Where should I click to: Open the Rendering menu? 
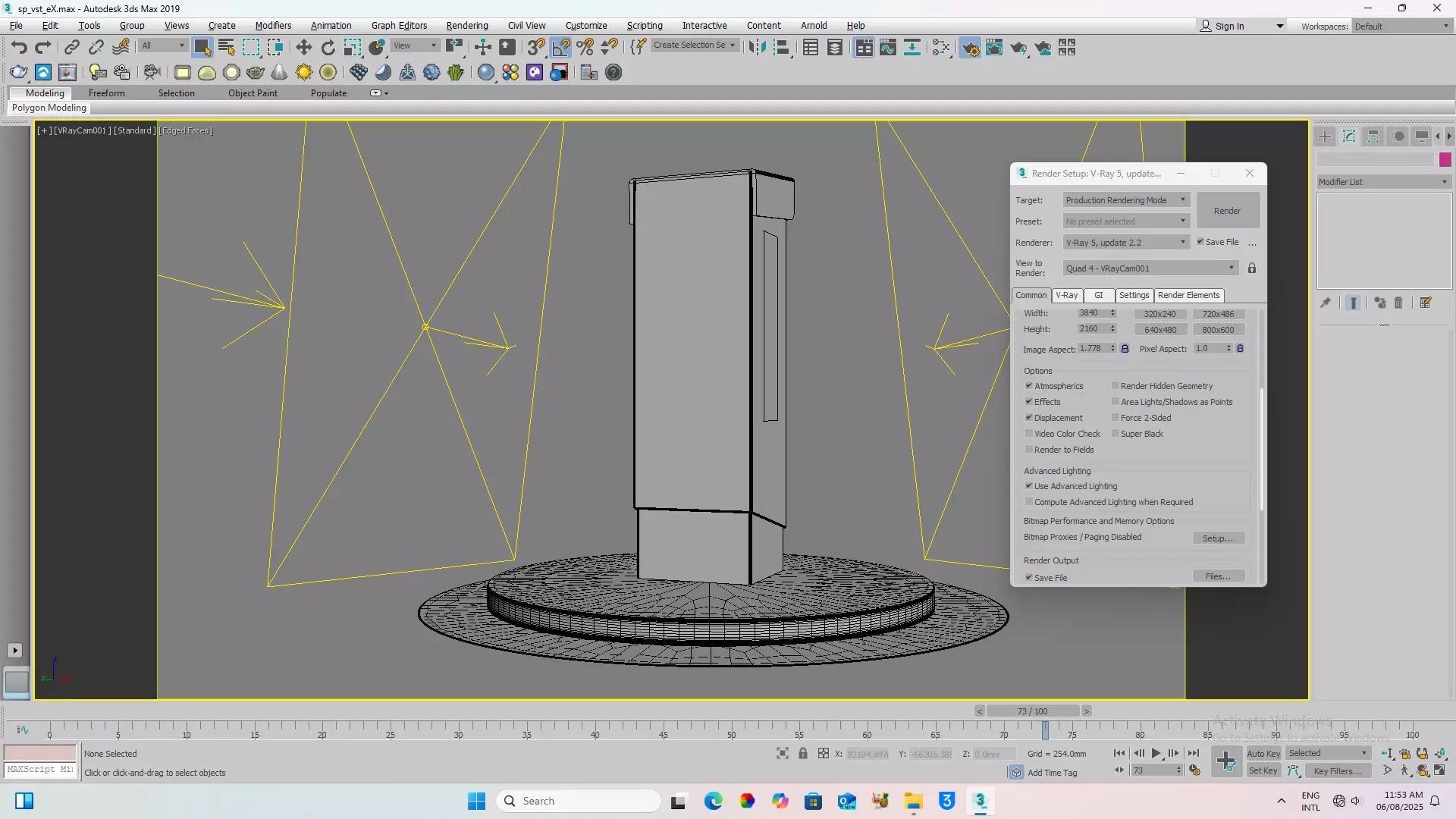(x=466, y=25)
